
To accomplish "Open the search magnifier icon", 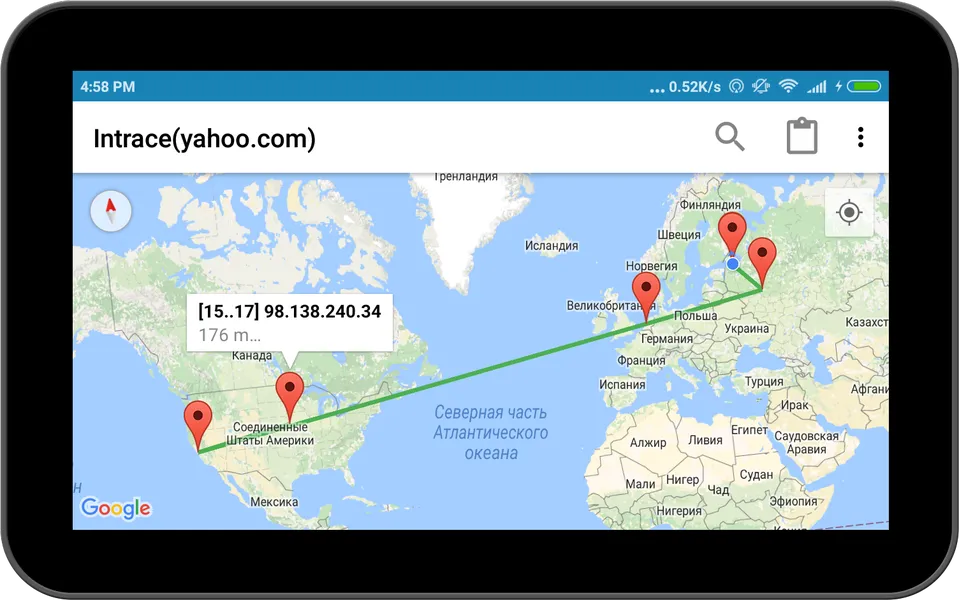I will 730,136.
